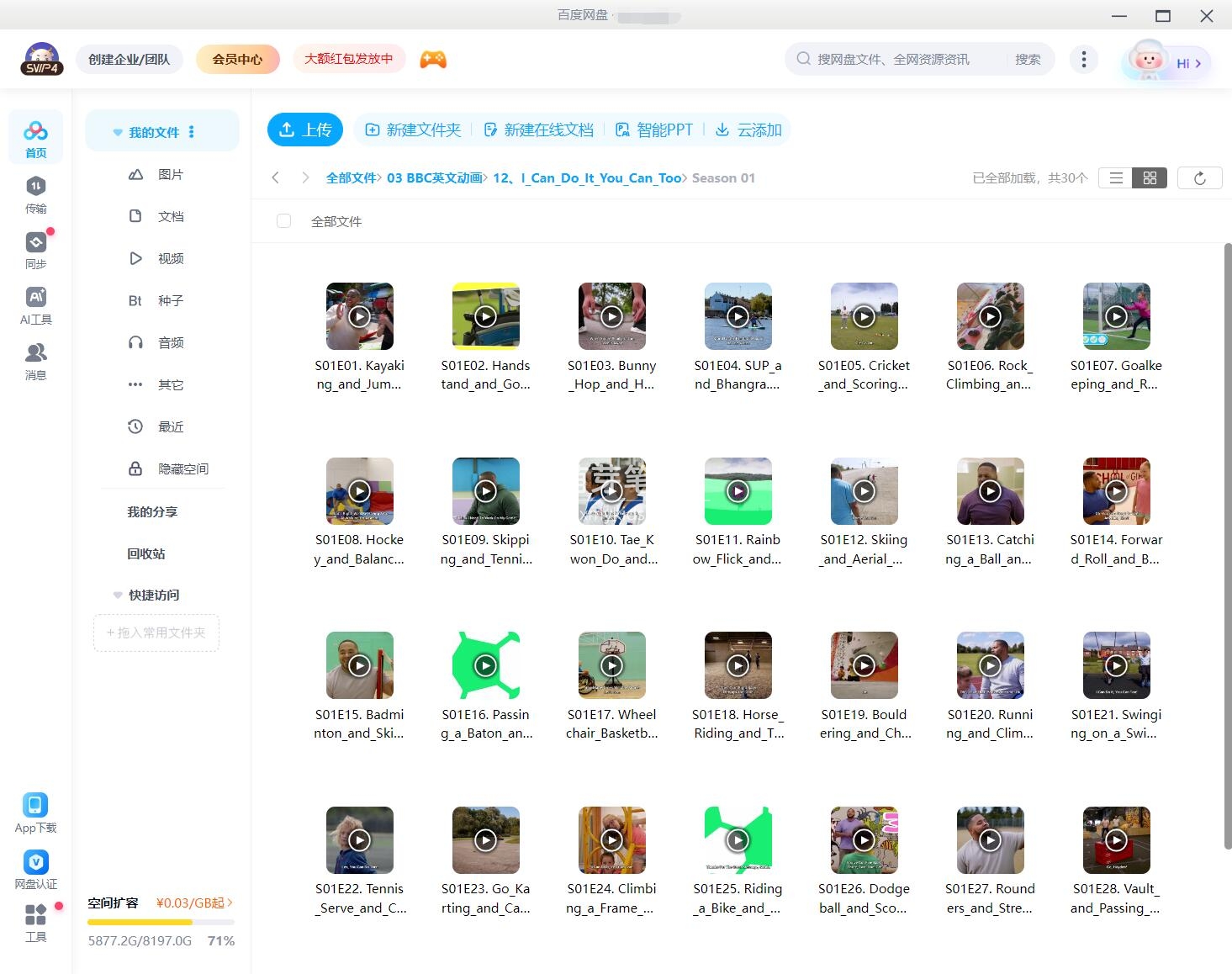Open the 会员中心 tab
Image resolution: width=1232 pixels, height=974 pixels.
click(237, 59)
